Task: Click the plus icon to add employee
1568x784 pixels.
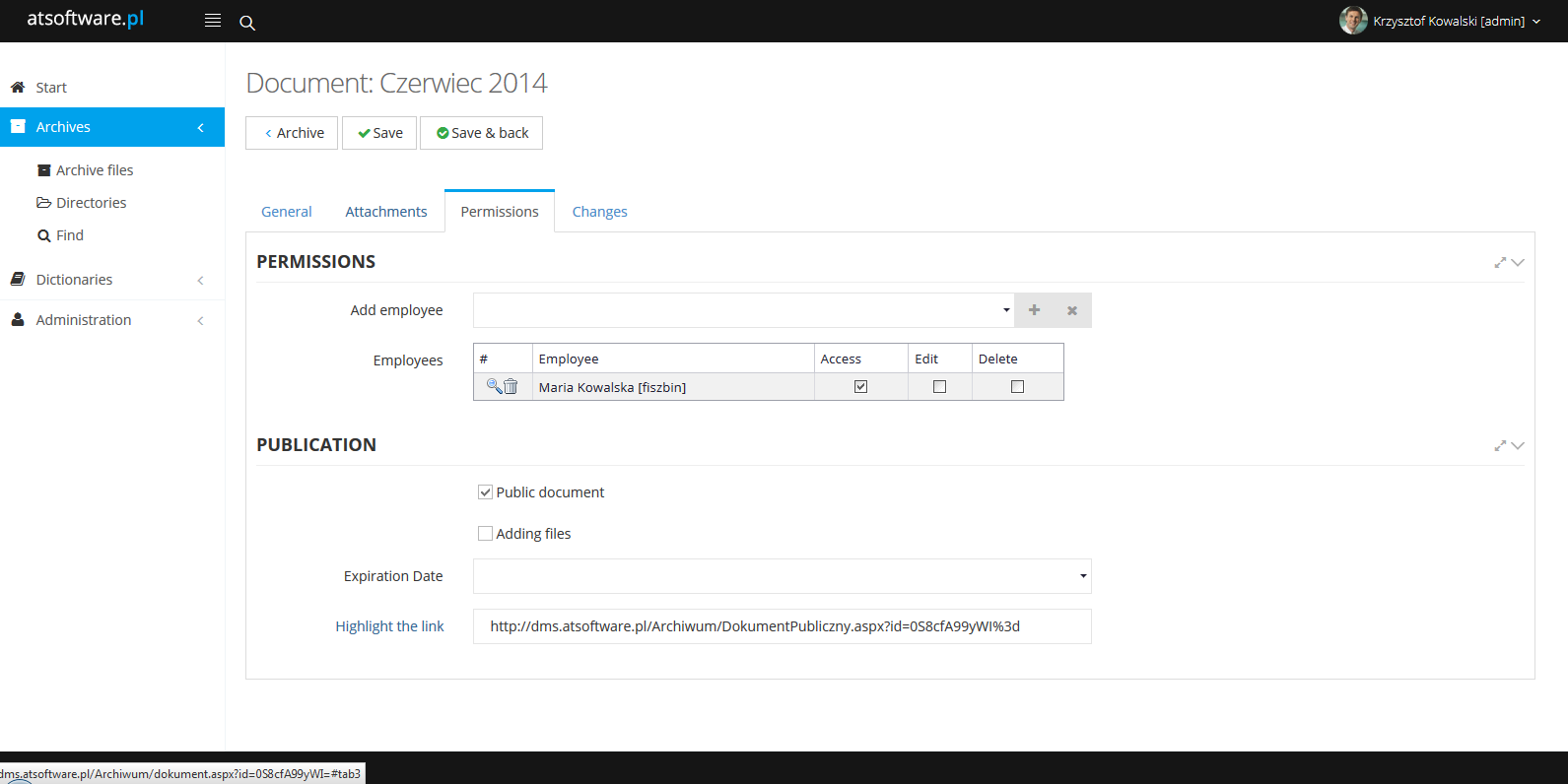Action: 1034,310
